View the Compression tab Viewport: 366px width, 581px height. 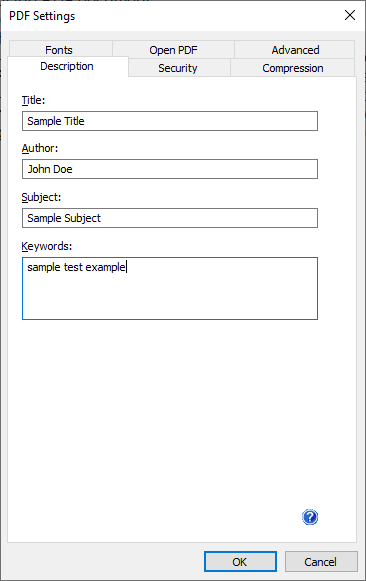[x=293, y=68]
